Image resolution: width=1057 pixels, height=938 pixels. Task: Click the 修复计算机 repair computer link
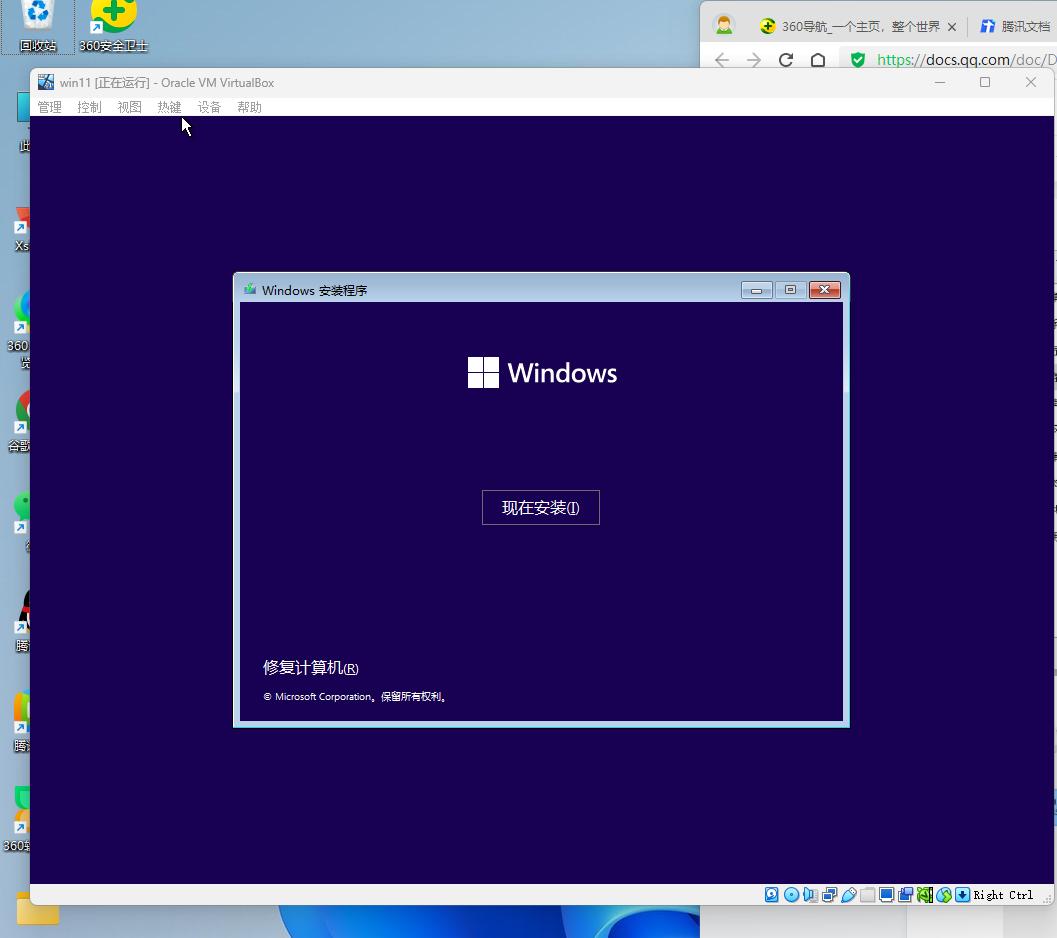[x=310, y=668]
